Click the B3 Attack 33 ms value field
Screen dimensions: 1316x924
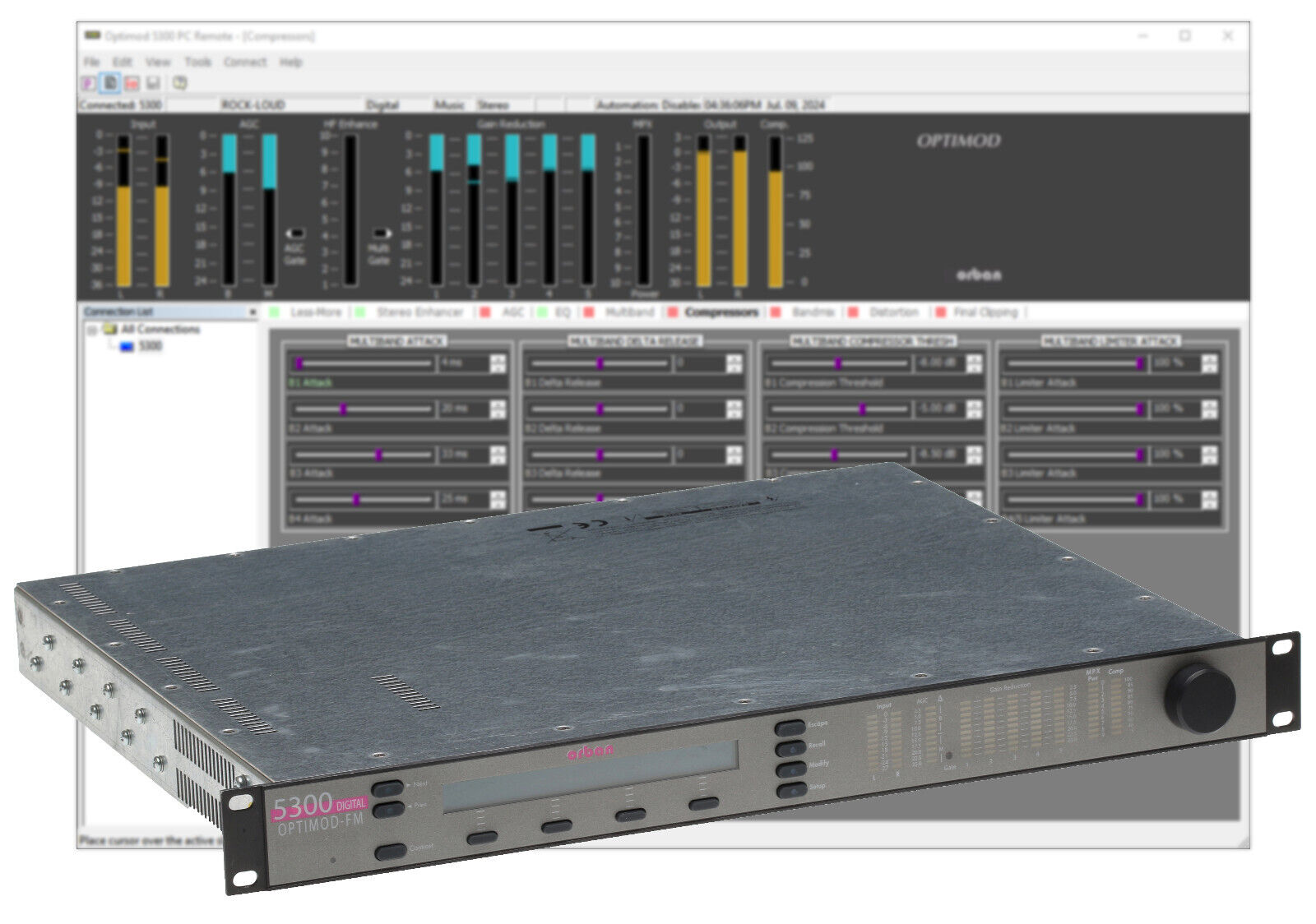[x=464, y=455]
